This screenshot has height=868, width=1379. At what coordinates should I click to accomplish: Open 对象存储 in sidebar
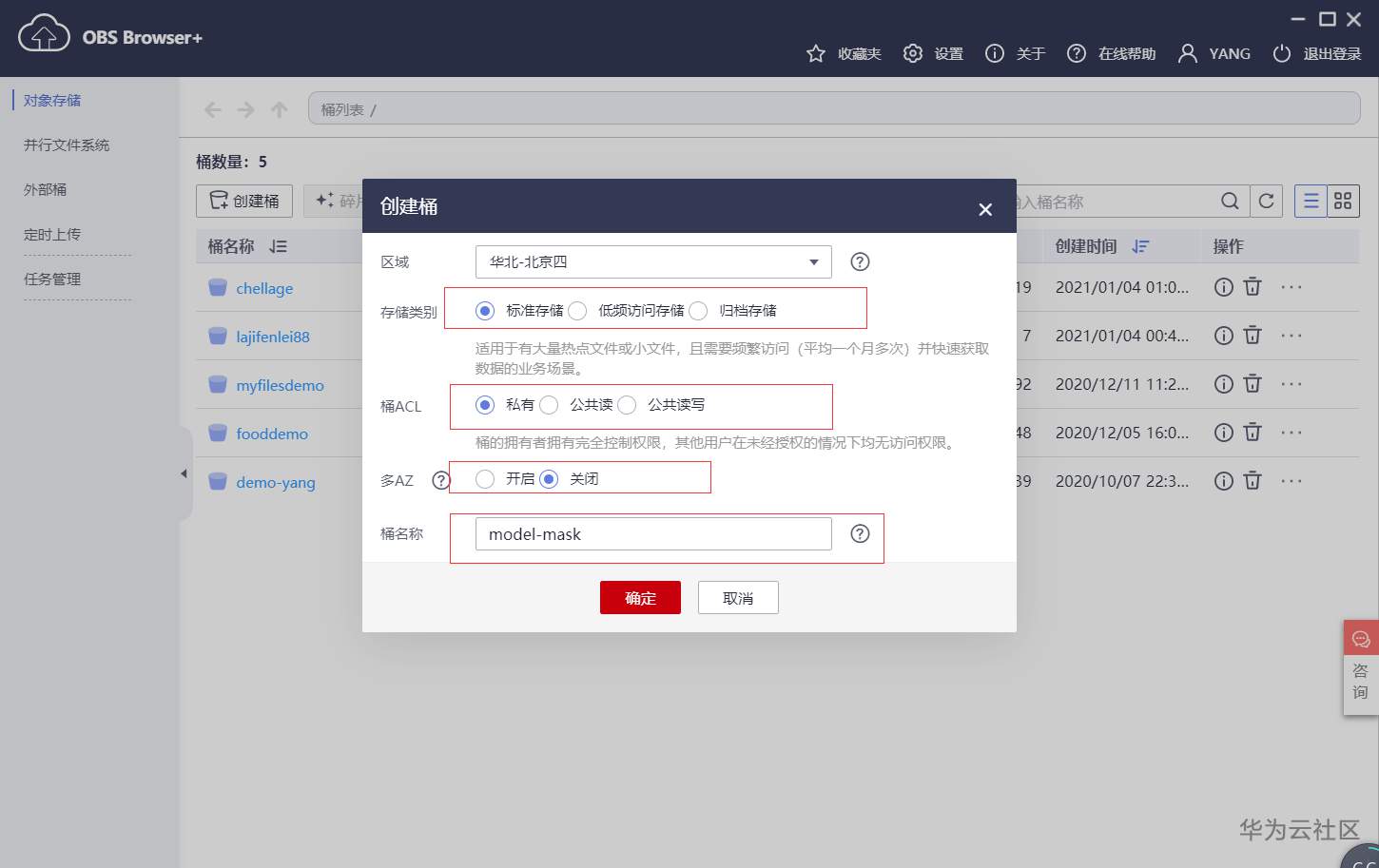pos(52,100)
